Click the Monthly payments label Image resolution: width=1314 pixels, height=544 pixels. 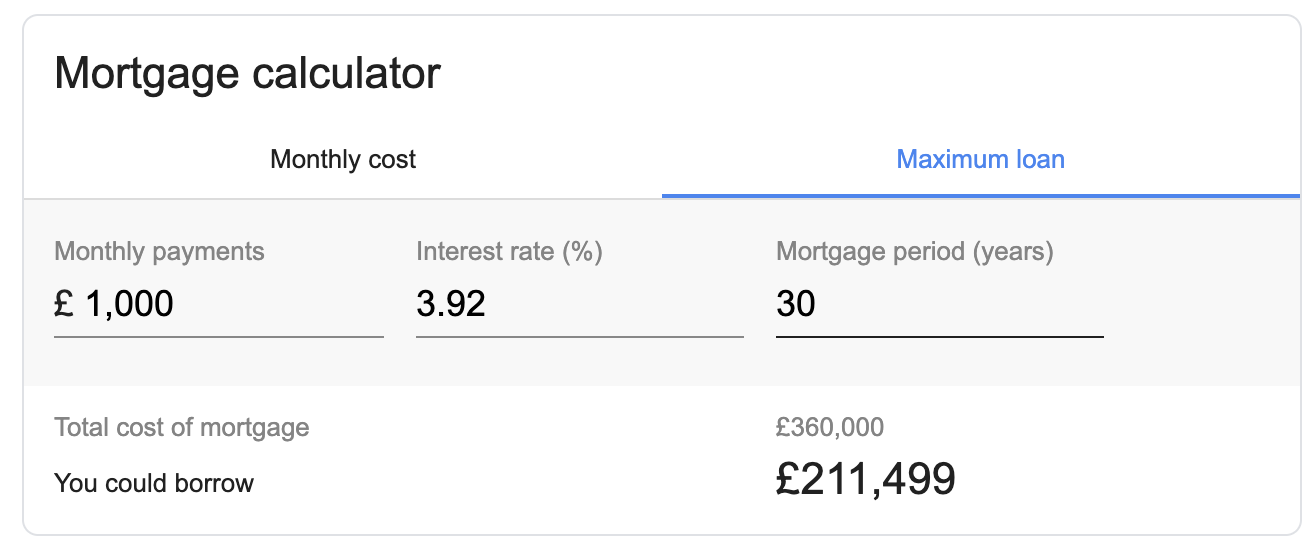pos(159,251)
